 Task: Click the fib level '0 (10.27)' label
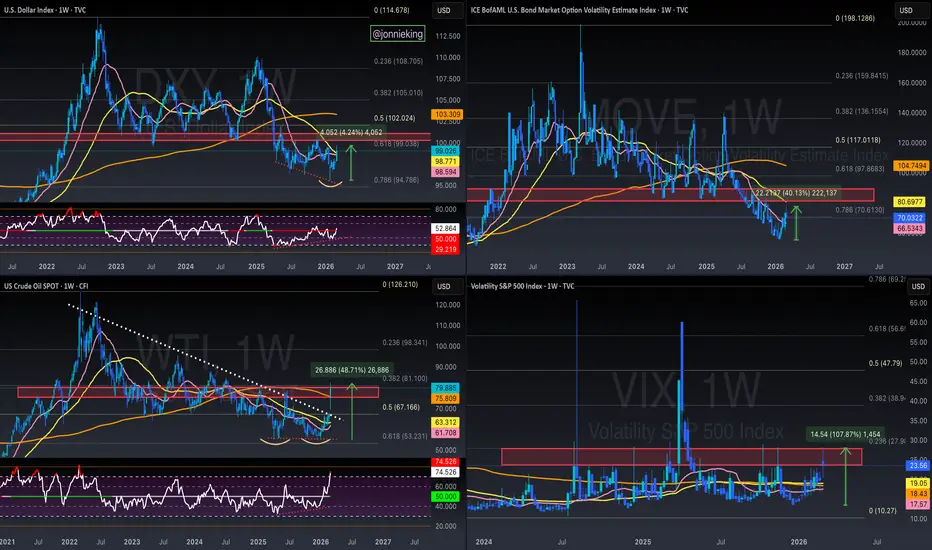click(x=883, y=511)
